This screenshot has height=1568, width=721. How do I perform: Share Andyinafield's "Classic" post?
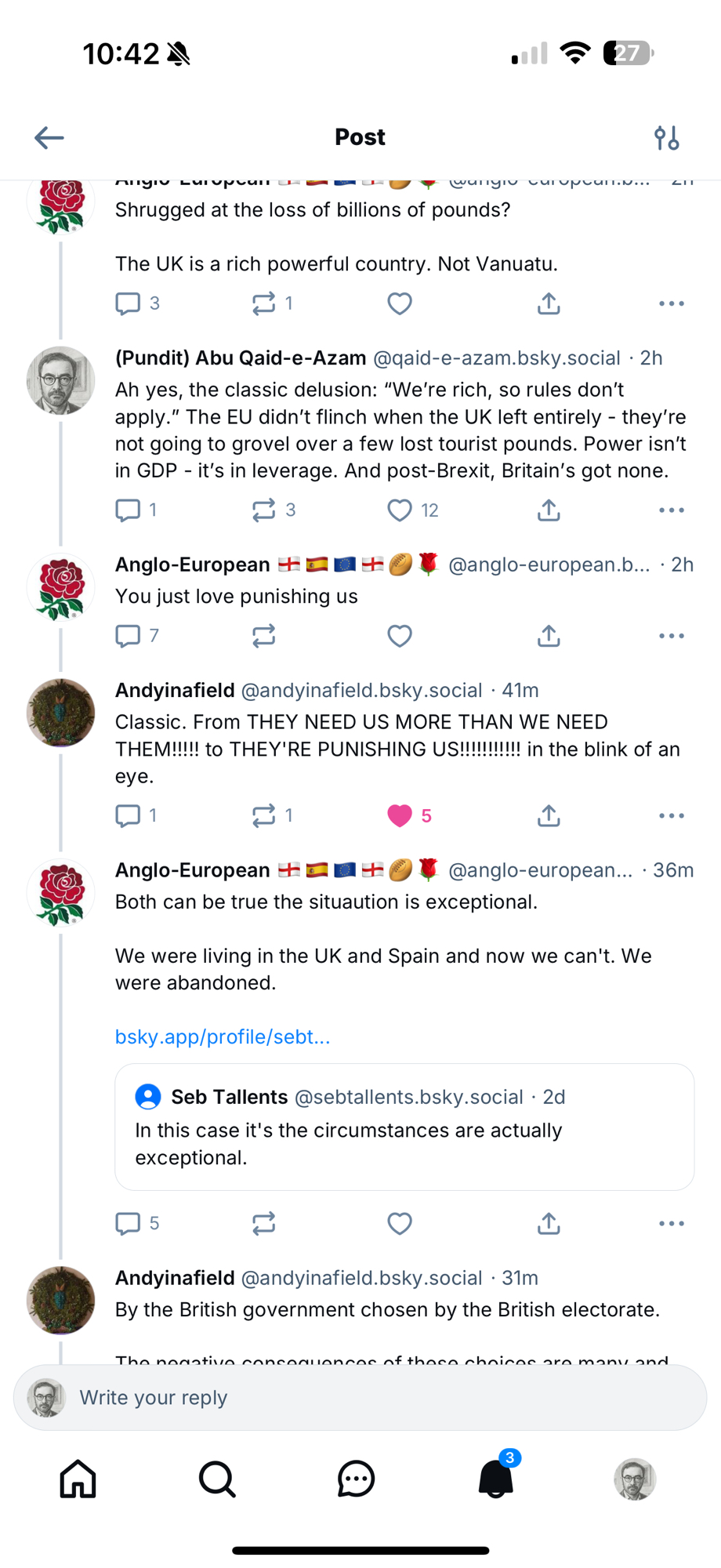coord(549,816)
